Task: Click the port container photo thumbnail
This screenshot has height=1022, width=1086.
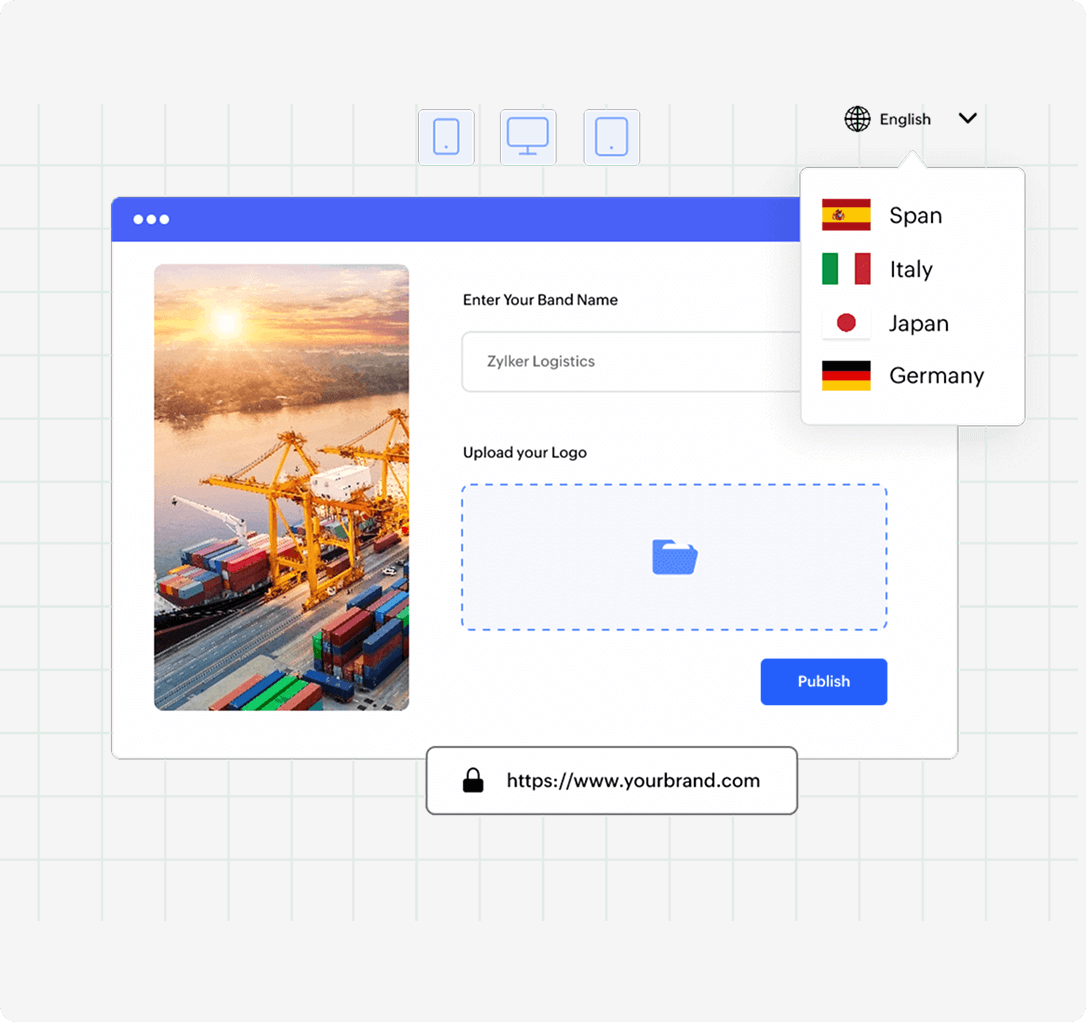Action: point(281,487)
